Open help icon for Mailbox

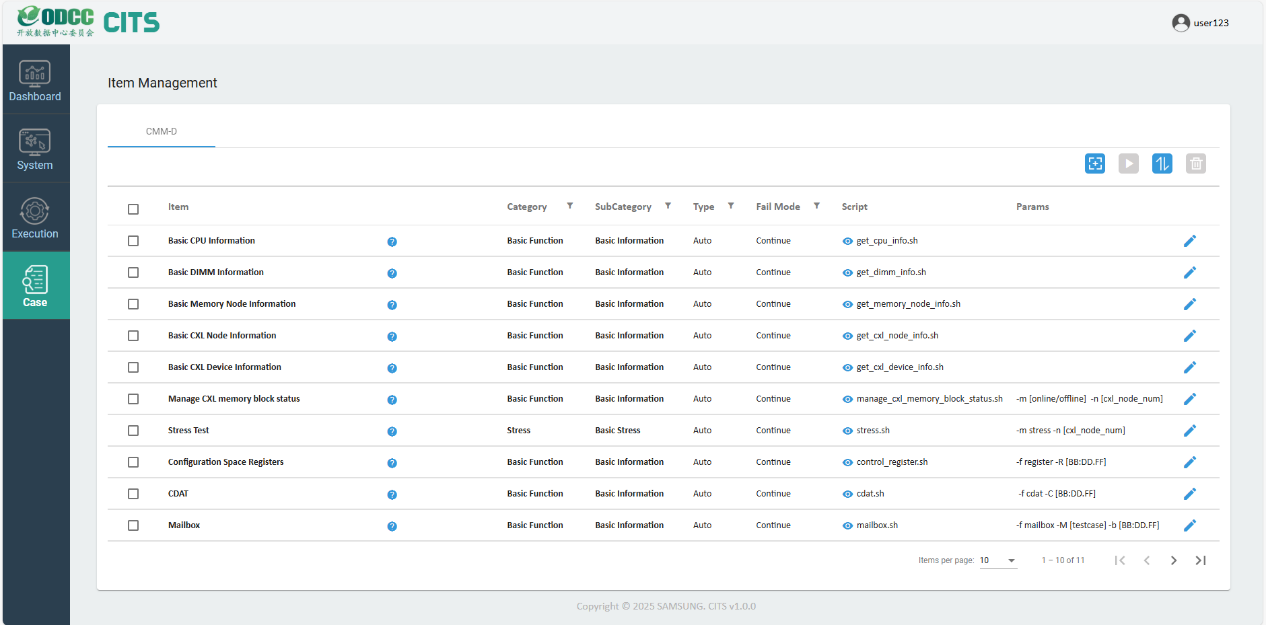click(392, 526)
